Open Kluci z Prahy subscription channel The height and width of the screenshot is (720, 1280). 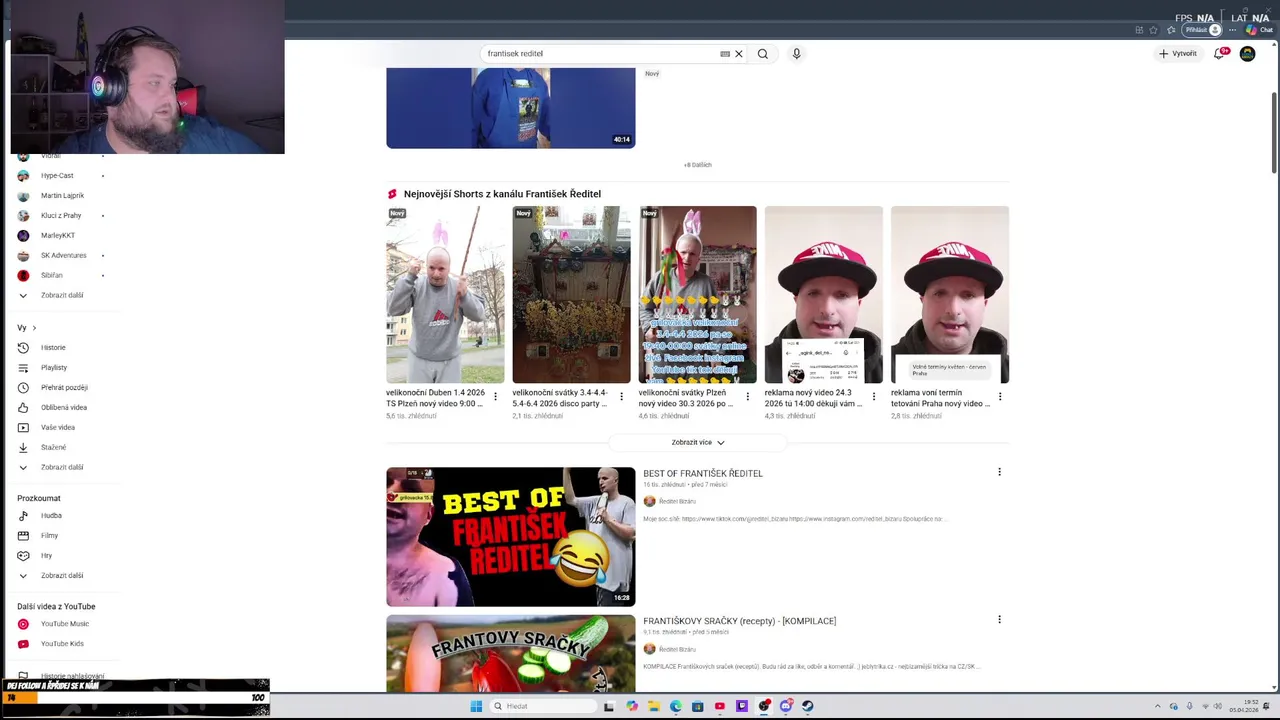click(62, 216)
